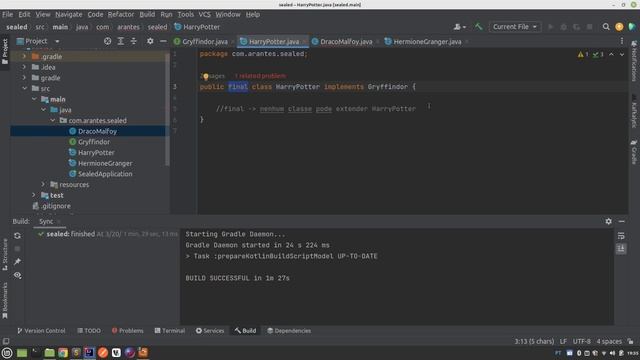Expand the .idea folder
This screenshot has height=360, width=640.
click(24, 67)
